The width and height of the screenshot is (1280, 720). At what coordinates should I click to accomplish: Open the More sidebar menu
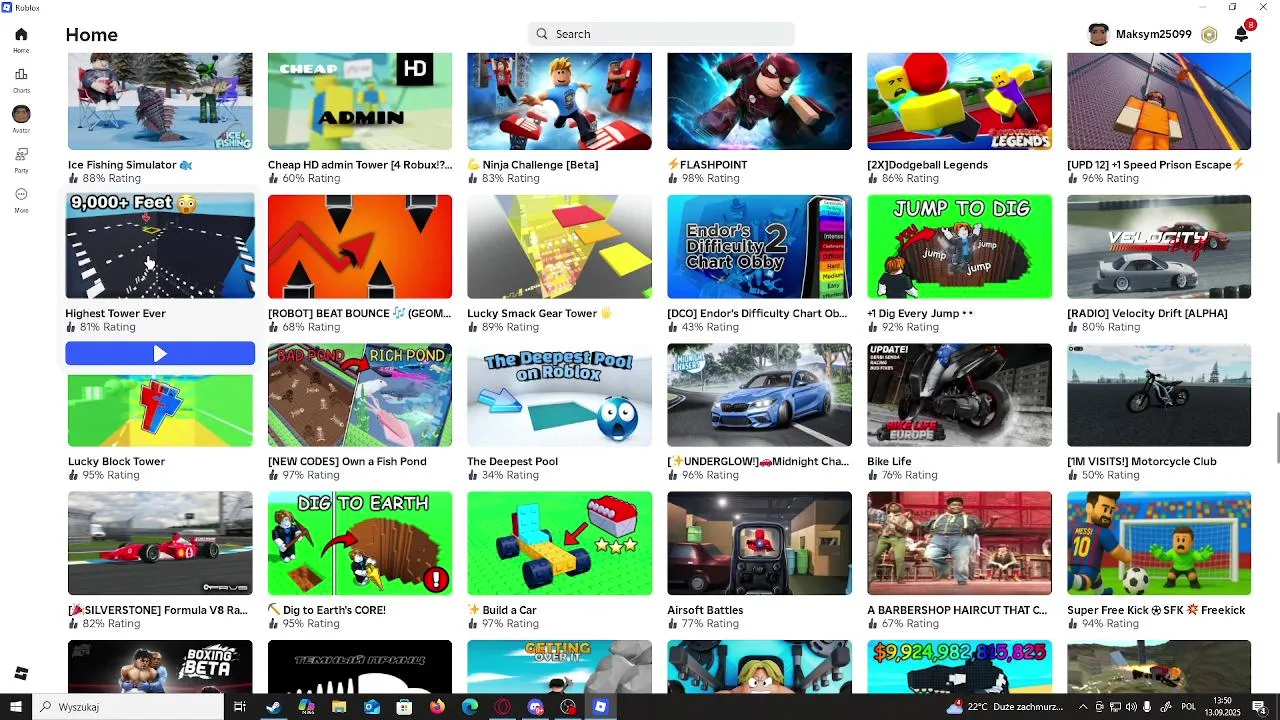pyautogui.click(x=21, y=194)
